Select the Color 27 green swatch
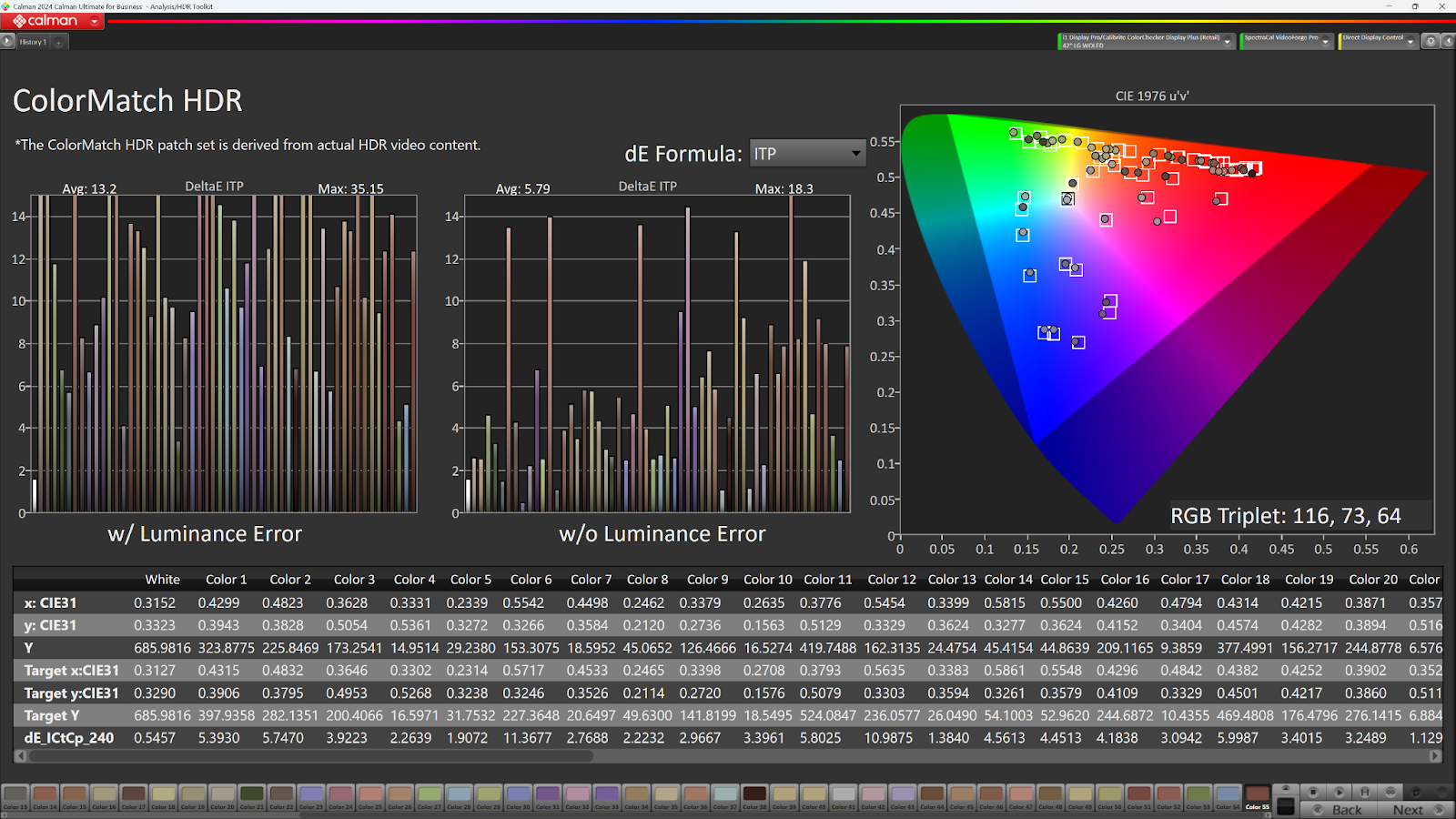This screenshot has width=1456, height=819. click(430, 797)
